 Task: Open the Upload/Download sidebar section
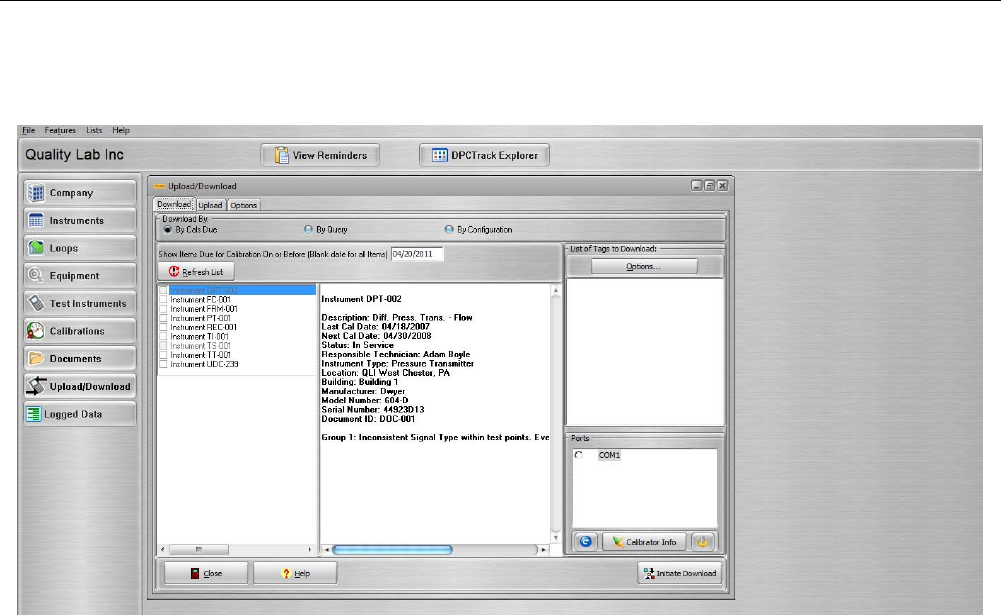coord(80,386)
